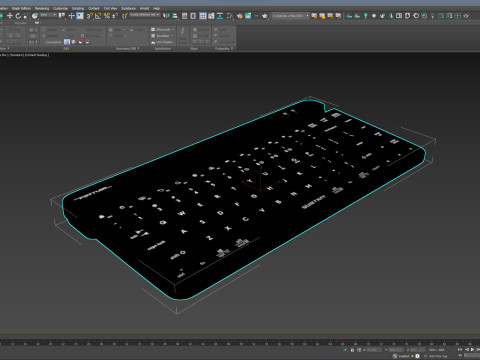Open Rendered Frame Window
This screenshot has height=360, width=480.
(x=248, y=15)
